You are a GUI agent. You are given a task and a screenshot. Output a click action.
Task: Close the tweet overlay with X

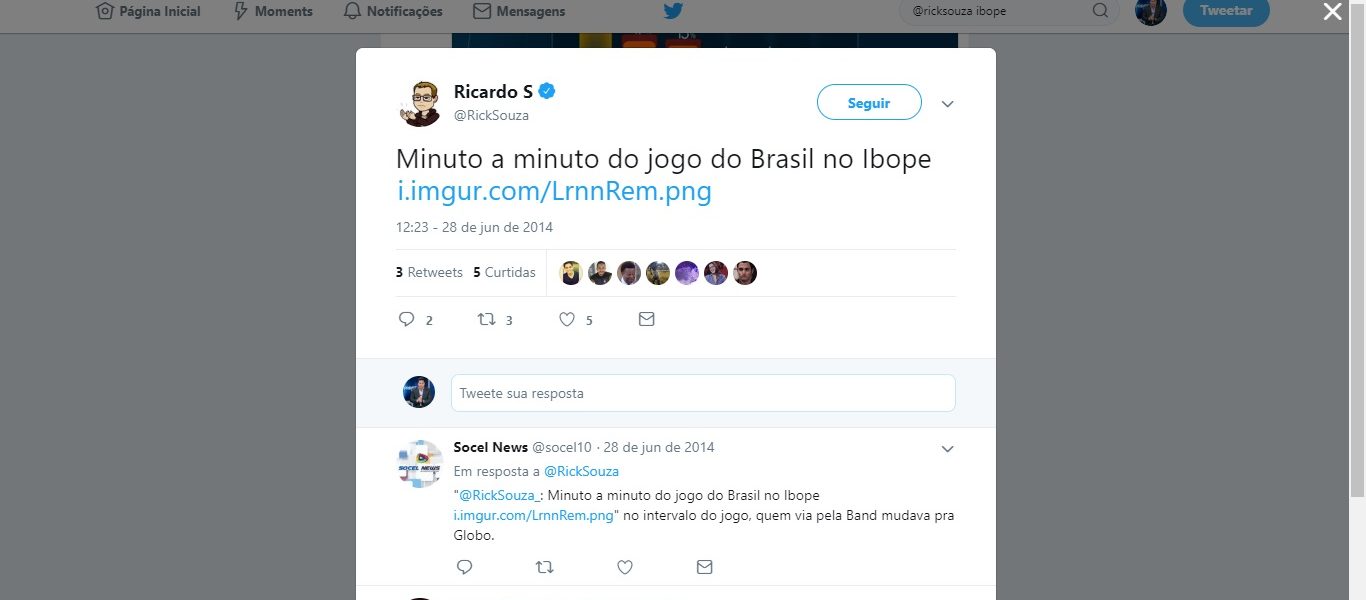(1332, 11)
